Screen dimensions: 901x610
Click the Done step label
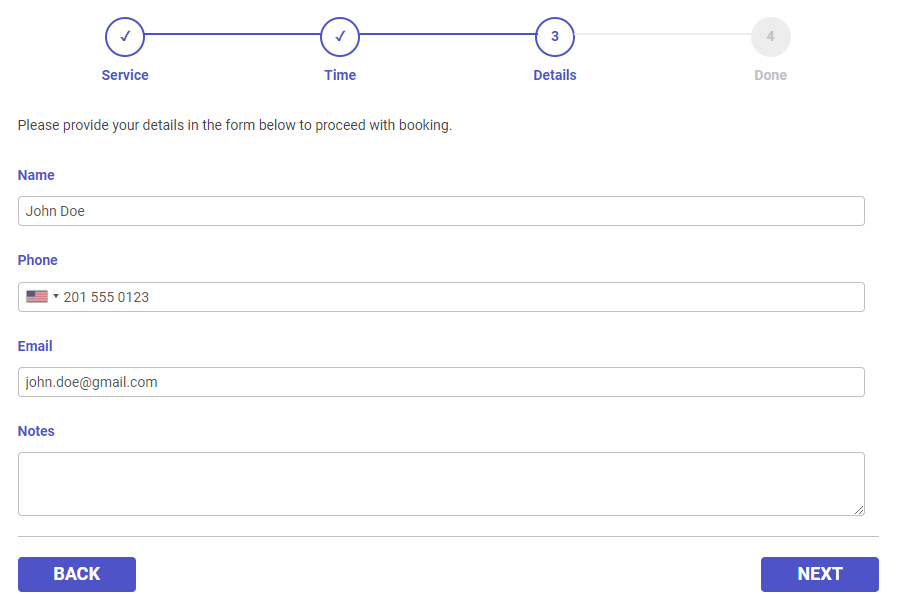[x=770, y=75]
